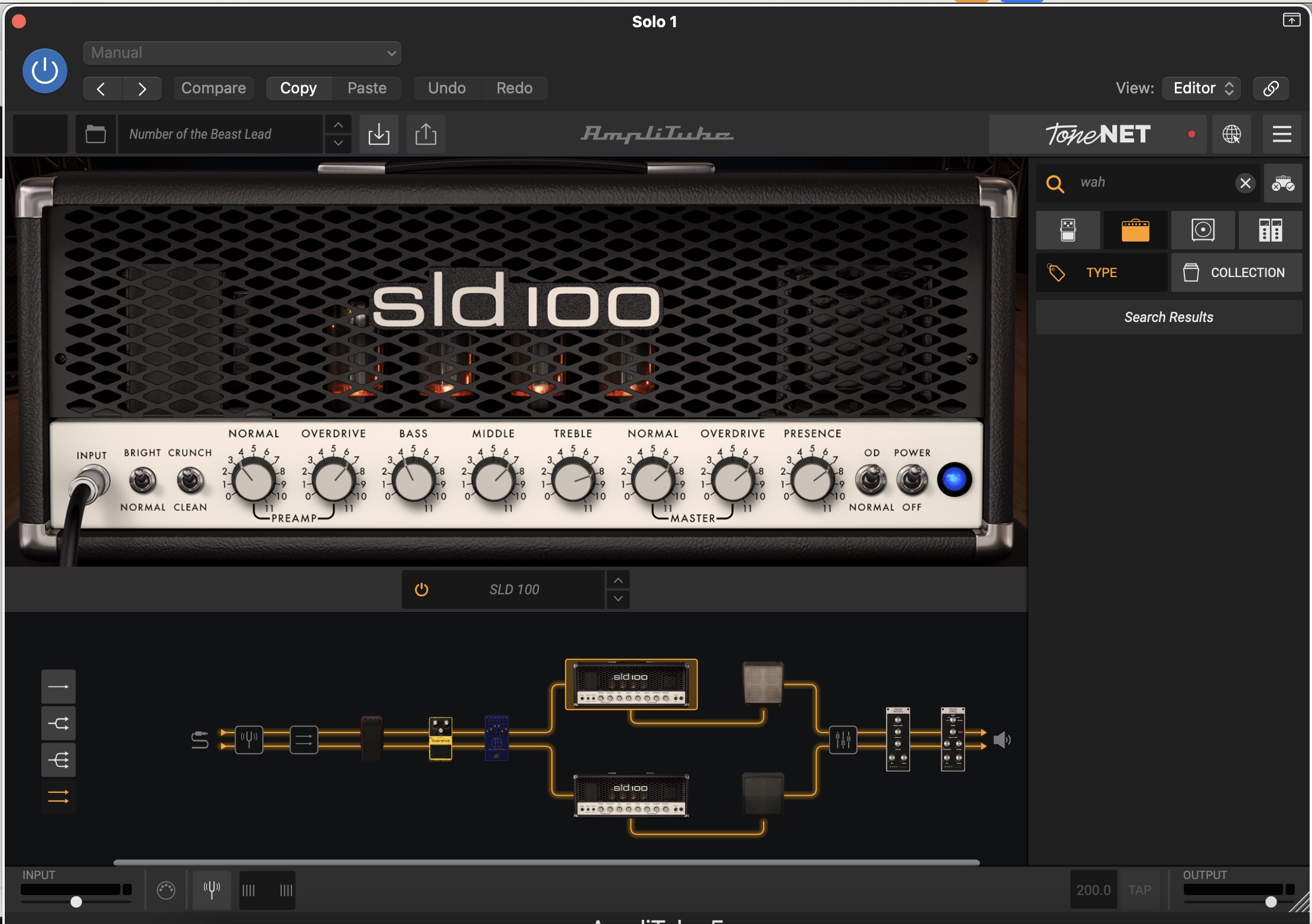Click the Compare button

click(x=213, y=88)
